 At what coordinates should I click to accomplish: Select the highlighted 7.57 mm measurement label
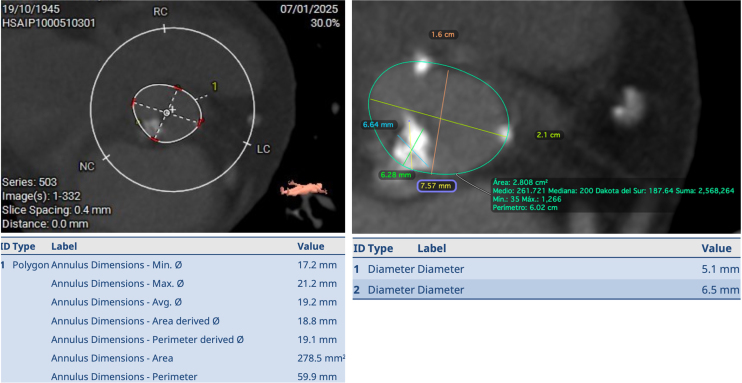point(436,186)
